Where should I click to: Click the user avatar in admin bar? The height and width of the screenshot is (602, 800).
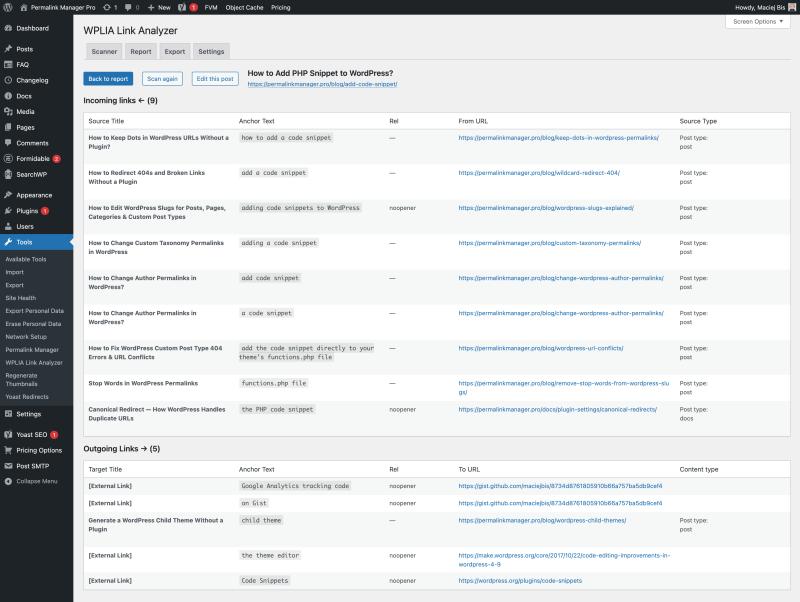point(792,7)
